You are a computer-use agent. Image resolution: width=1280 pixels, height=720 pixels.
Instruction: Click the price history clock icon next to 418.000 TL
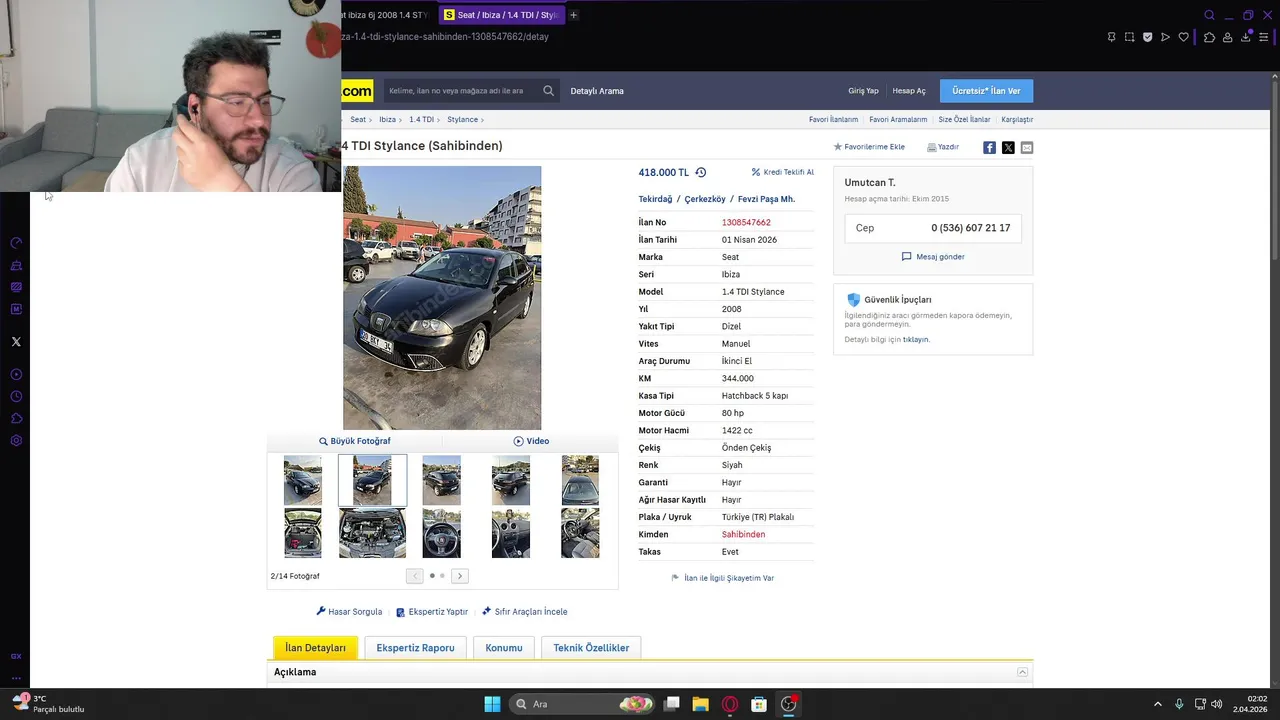[x=700, y=172]
